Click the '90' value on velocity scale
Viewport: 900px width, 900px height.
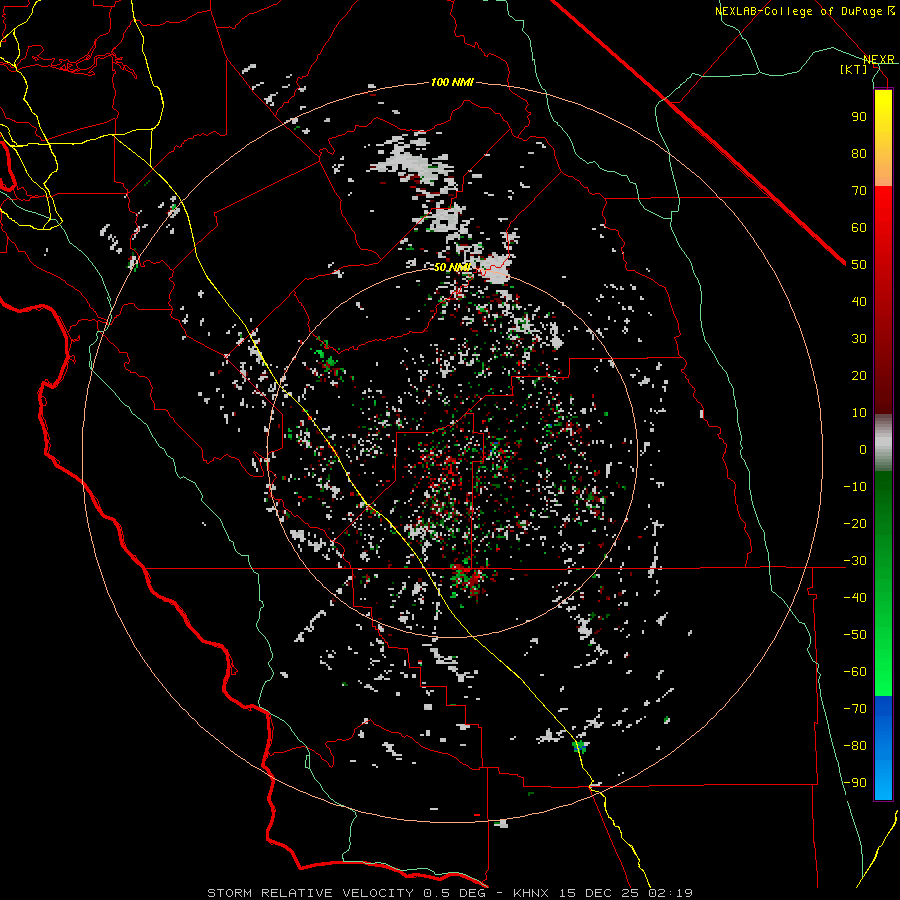point(859,117)
